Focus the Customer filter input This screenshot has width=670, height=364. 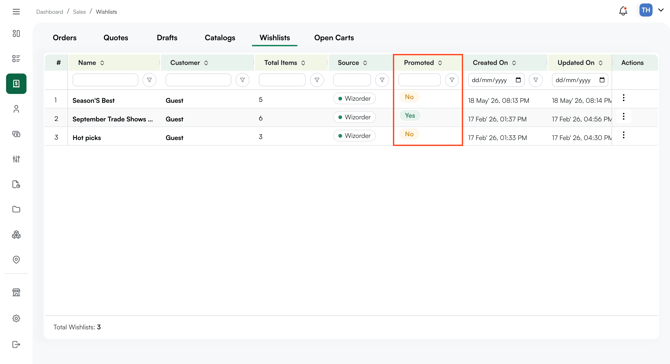(x=198, y=80)
